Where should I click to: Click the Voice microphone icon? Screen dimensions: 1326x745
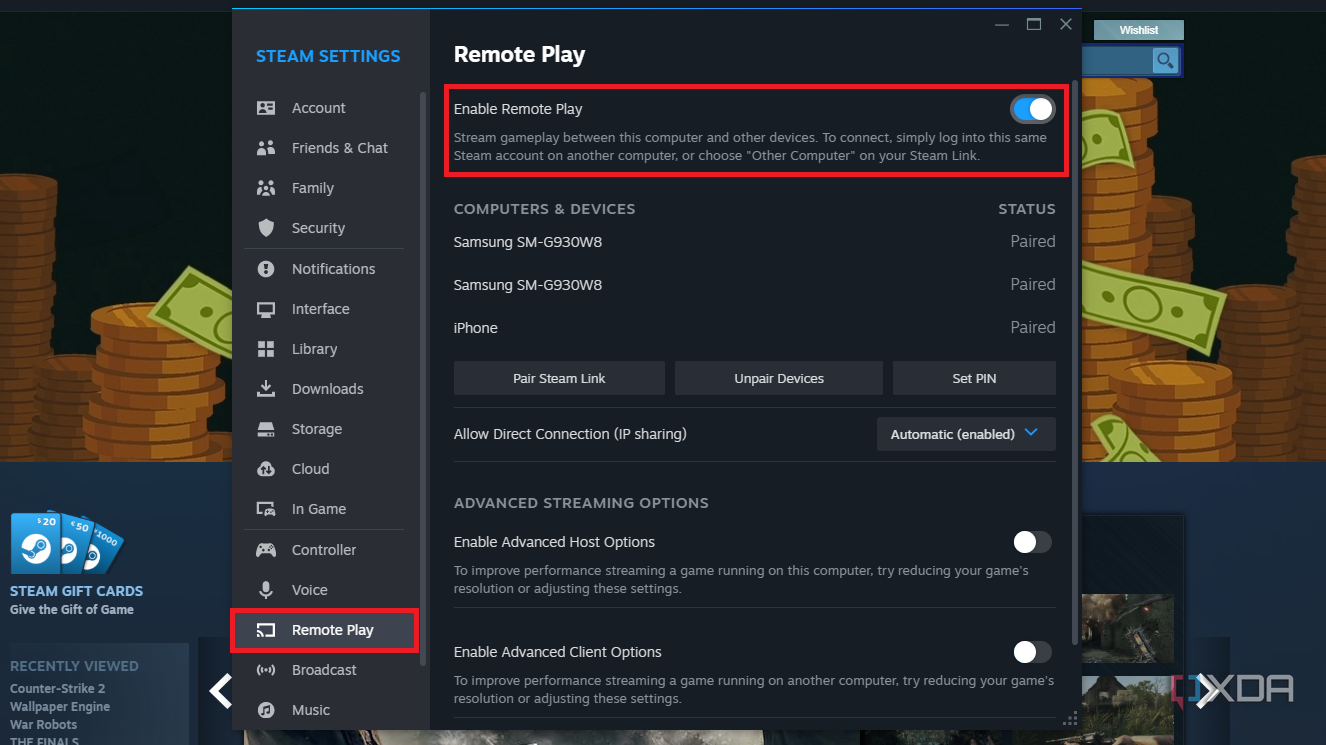[x=266, y=590]
